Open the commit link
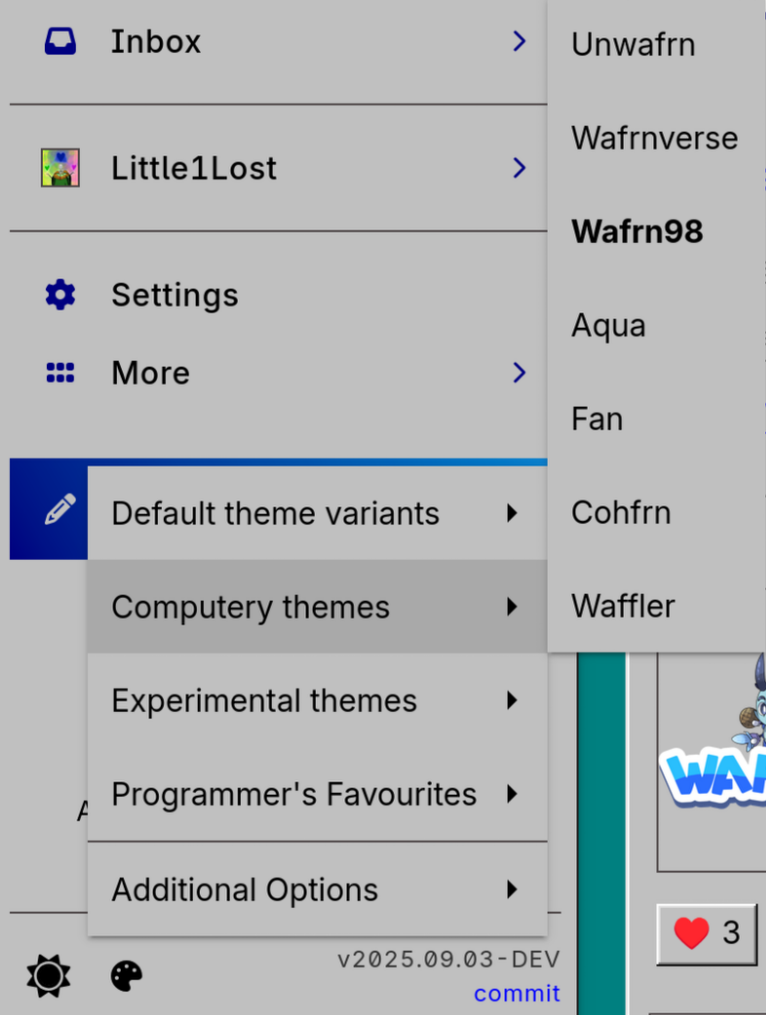Screen dimensions: 766x1015 (x=517, y=994)
